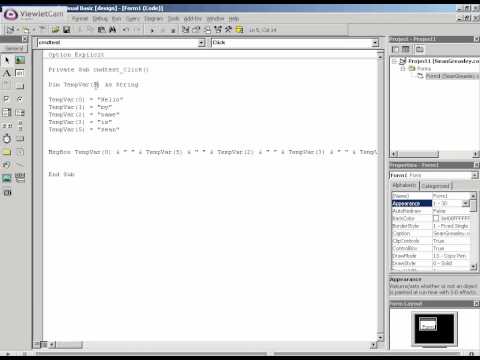Image resolution: width=480 pixels, height=360 pixels.
Task: Click the code editor vertical scrollbar down arrow
Action: [x=380, y=337]
